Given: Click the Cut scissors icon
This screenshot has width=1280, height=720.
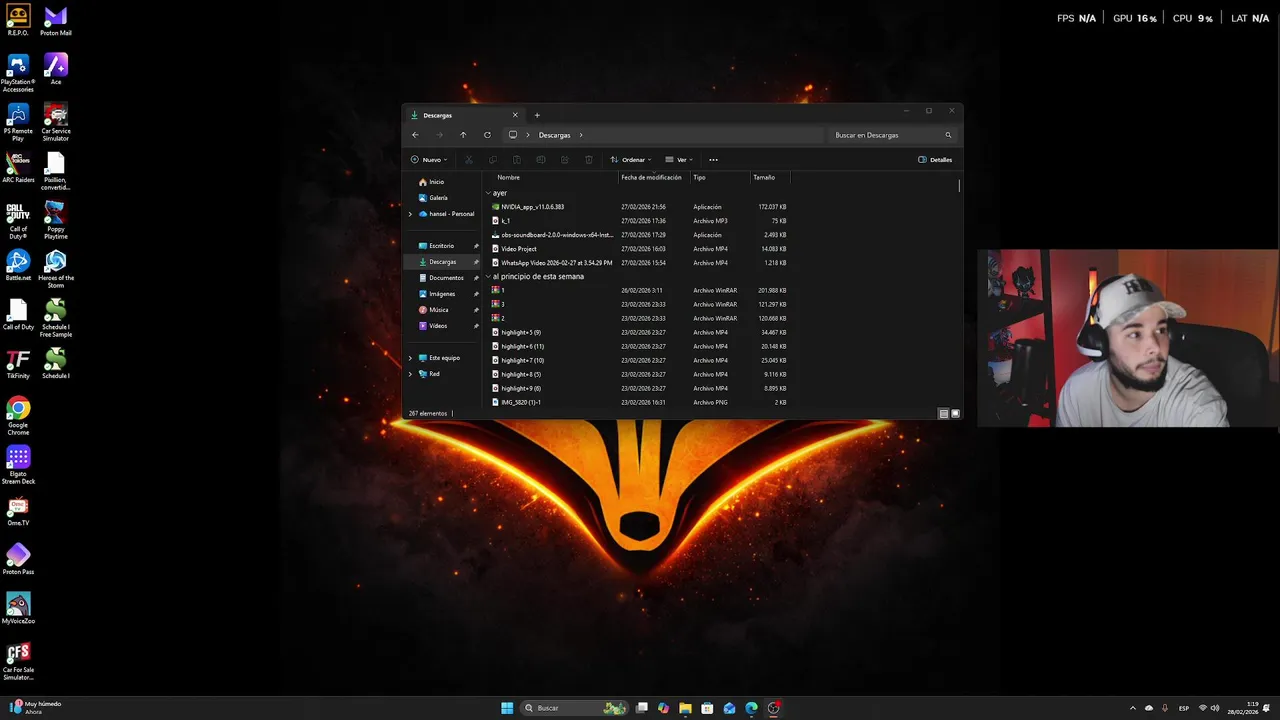Looking at the screenshot, I should pos(468,160).
